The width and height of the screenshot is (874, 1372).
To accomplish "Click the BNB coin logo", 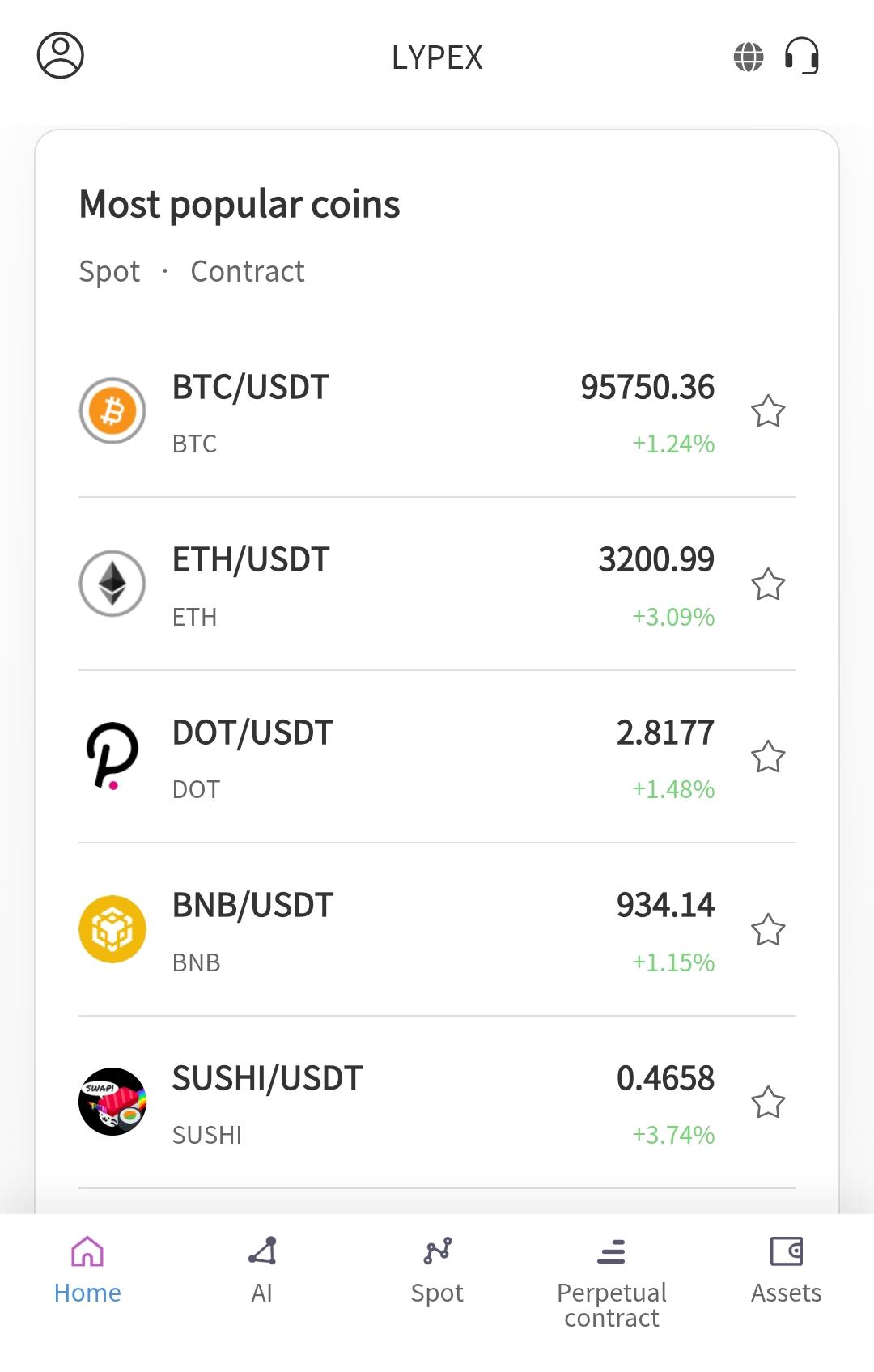I will (x=112, y=929).
